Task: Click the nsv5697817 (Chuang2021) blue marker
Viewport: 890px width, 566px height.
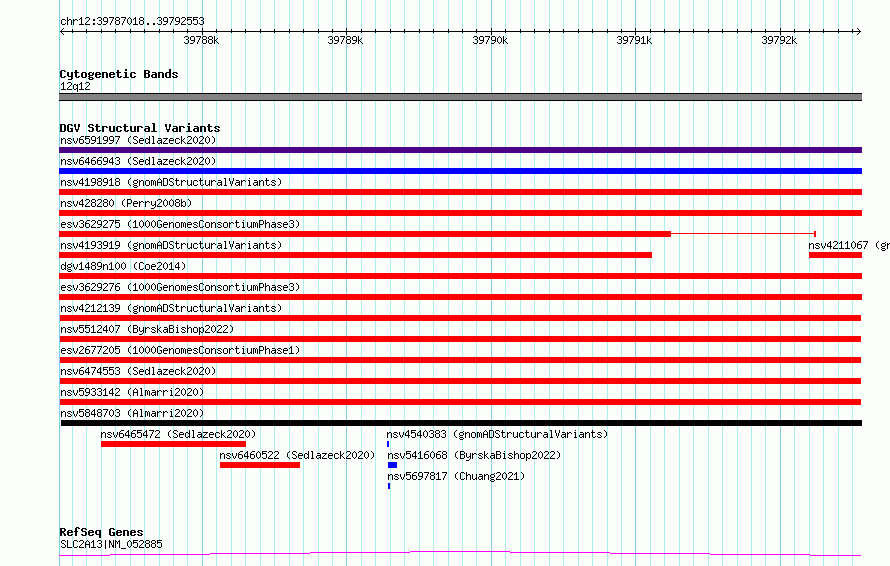Action: pyautogui.click(x=389, y=486)
